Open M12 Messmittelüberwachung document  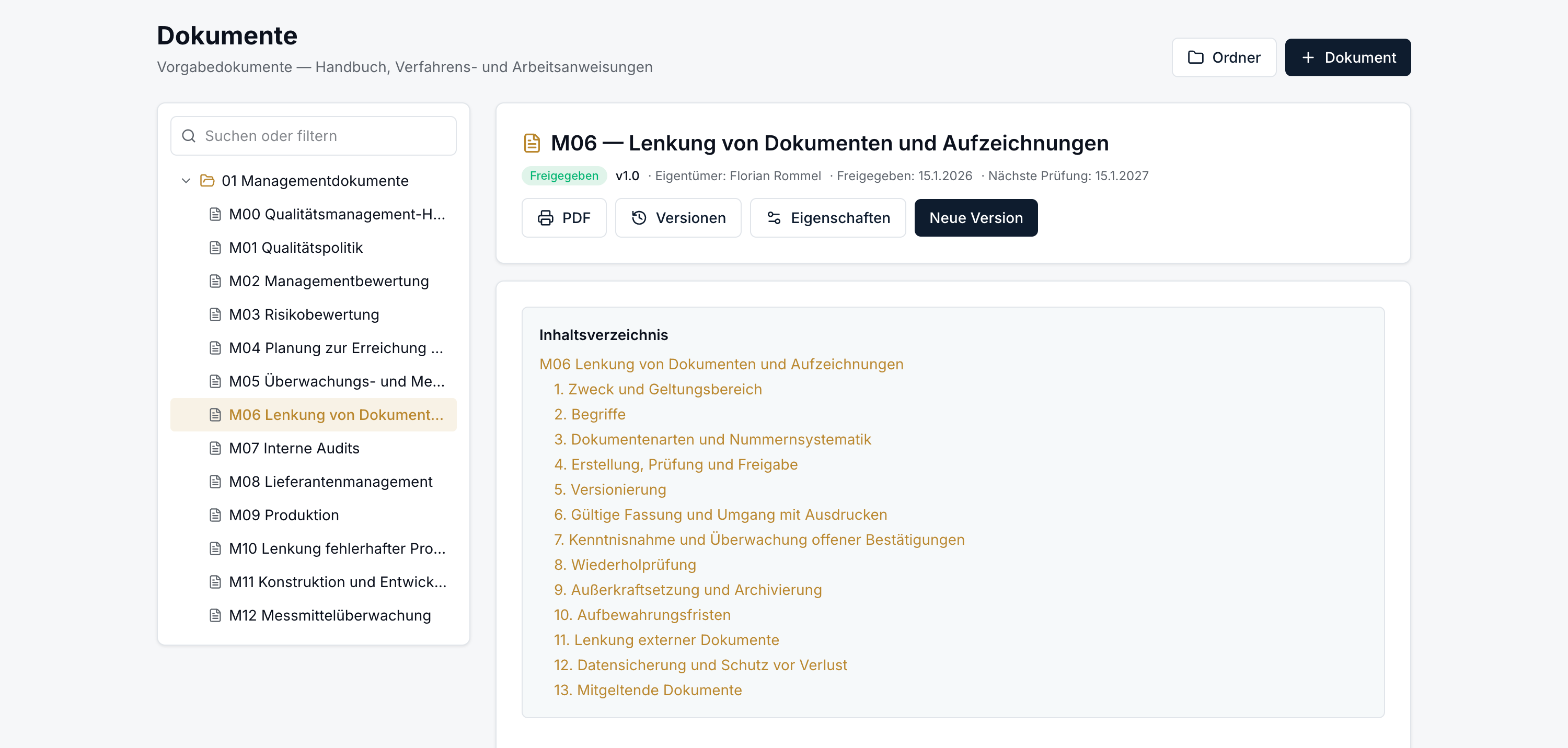313,616
